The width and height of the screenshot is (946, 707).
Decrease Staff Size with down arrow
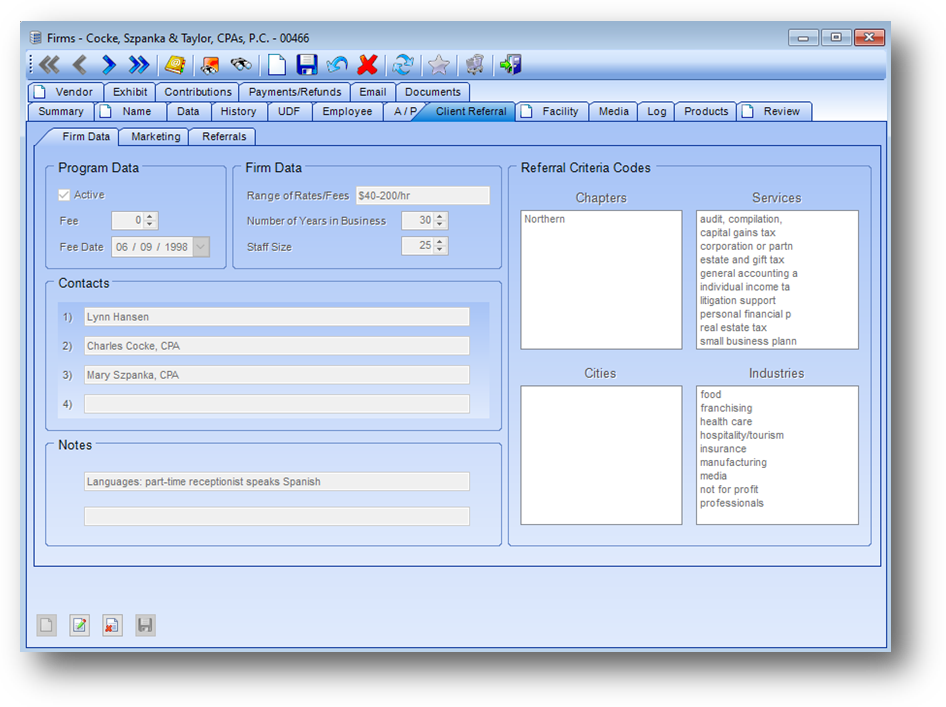pyautogui.click(x=440, y=250)
